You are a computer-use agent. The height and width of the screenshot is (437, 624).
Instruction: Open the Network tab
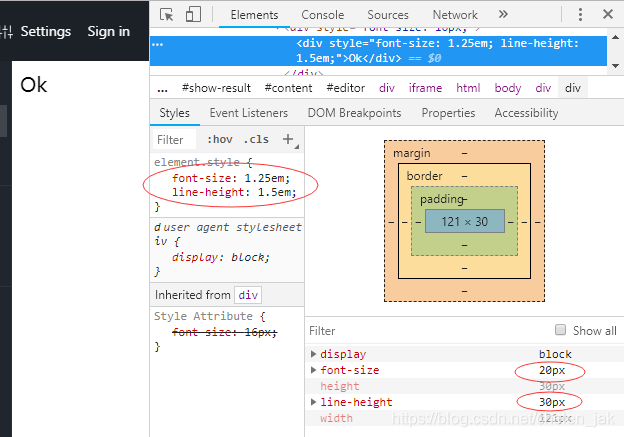tap(455, 15)
